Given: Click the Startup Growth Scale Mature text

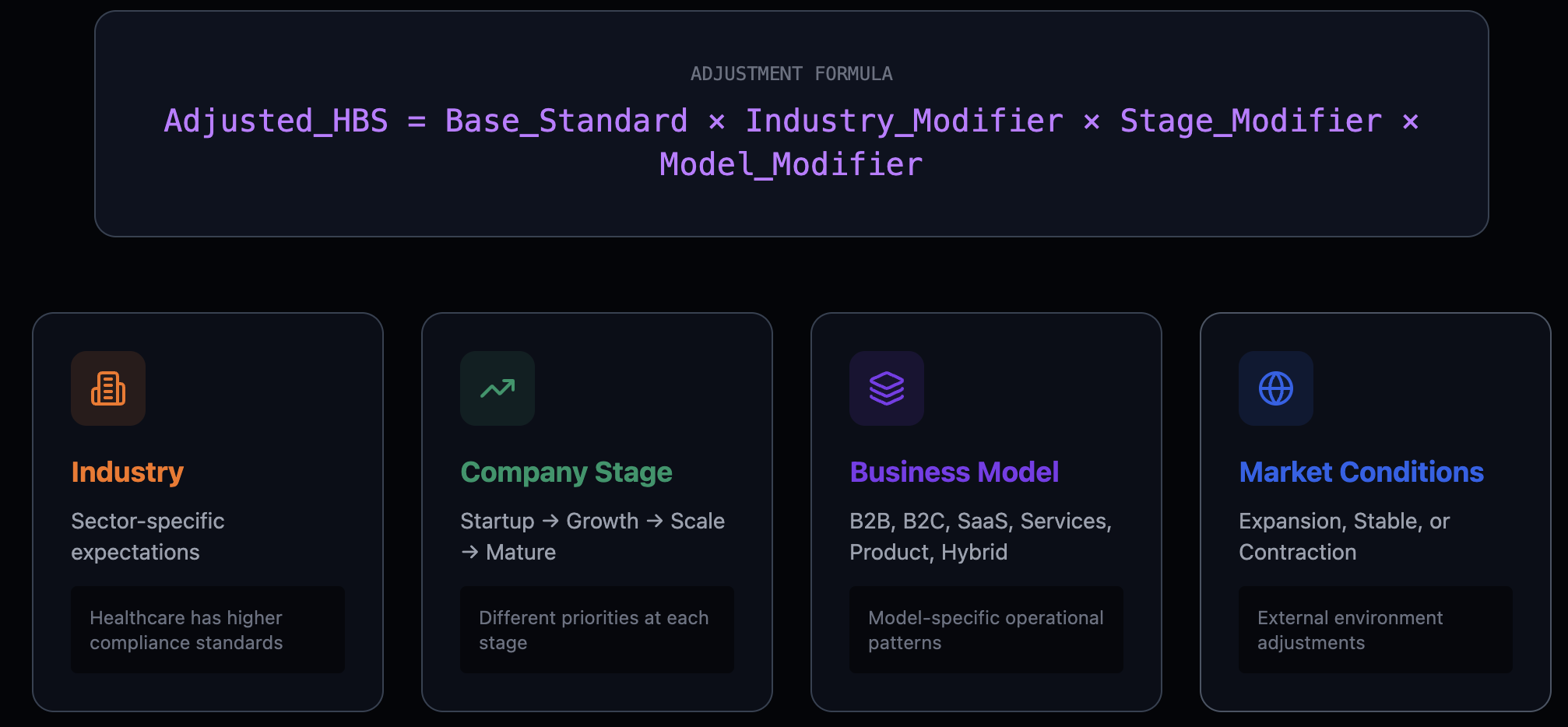Looking at the screenshot, I should 592,536.
